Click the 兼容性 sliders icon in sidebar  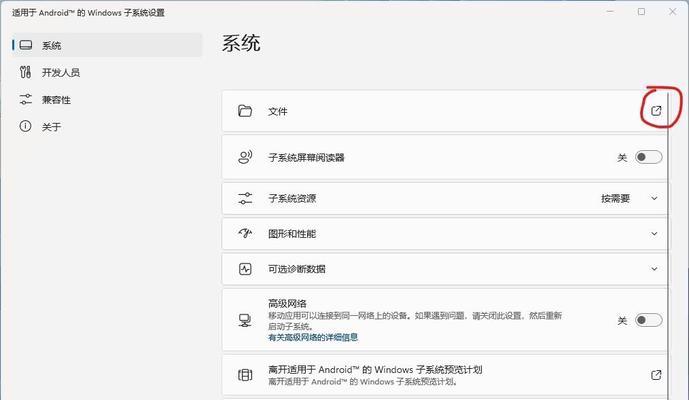tap(25, 99)
